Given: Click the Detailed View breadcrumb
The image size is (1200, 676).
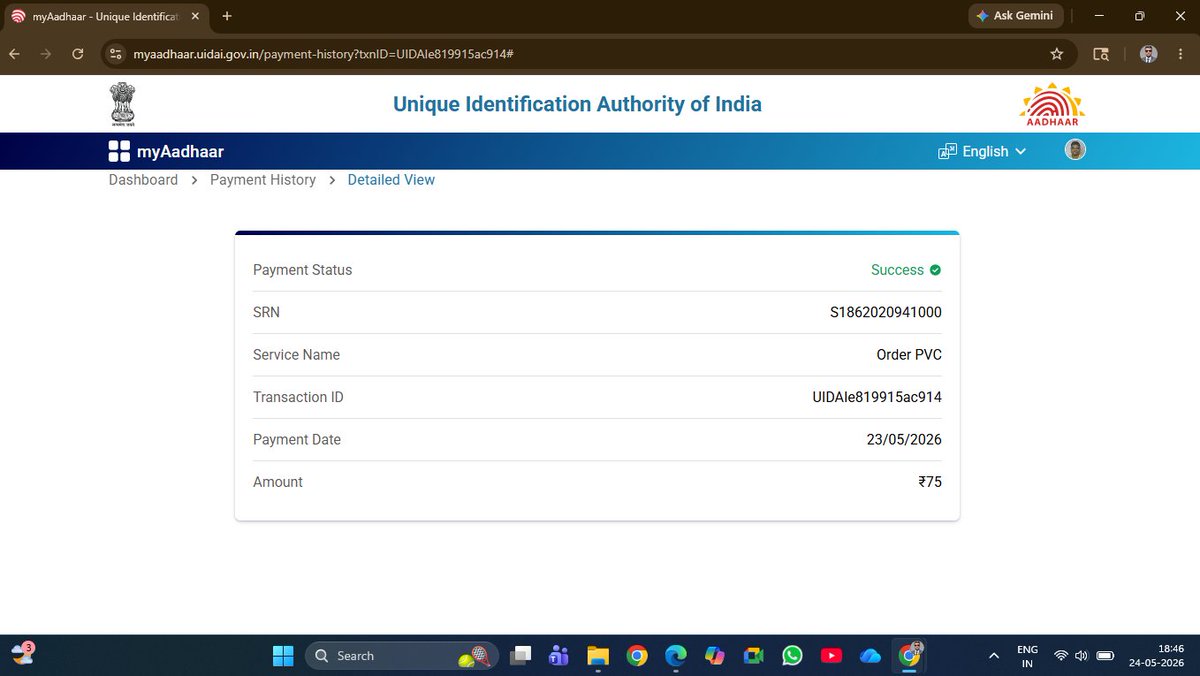Looking at the screenshot, I should click(391, 180).
